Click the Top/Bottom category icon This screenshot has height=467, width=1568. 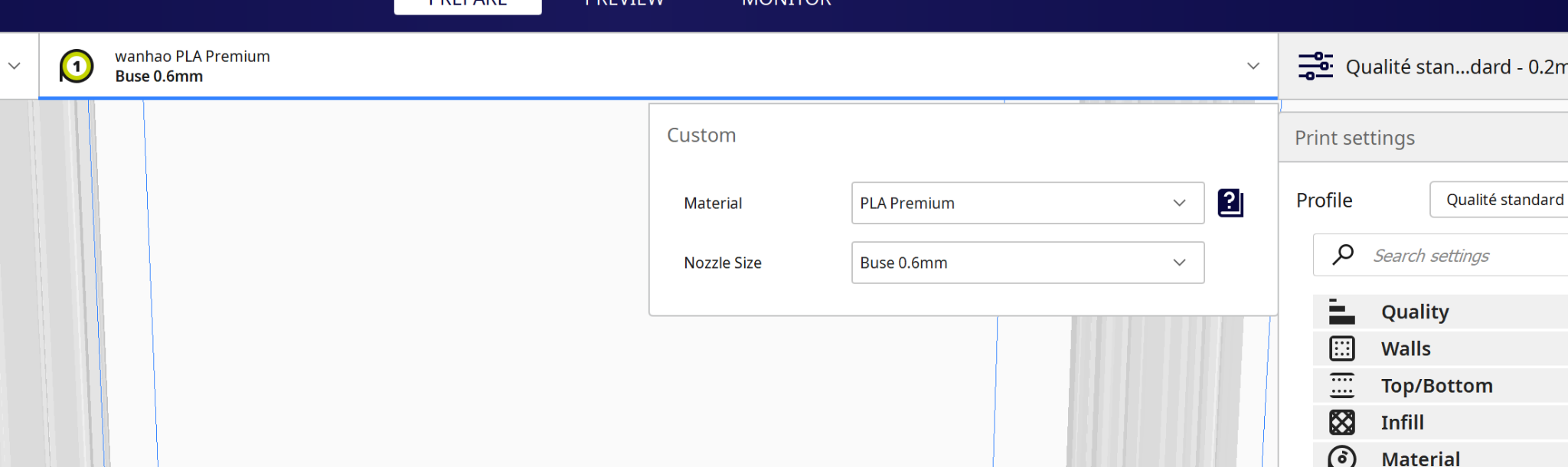(x=1341, y=385)
